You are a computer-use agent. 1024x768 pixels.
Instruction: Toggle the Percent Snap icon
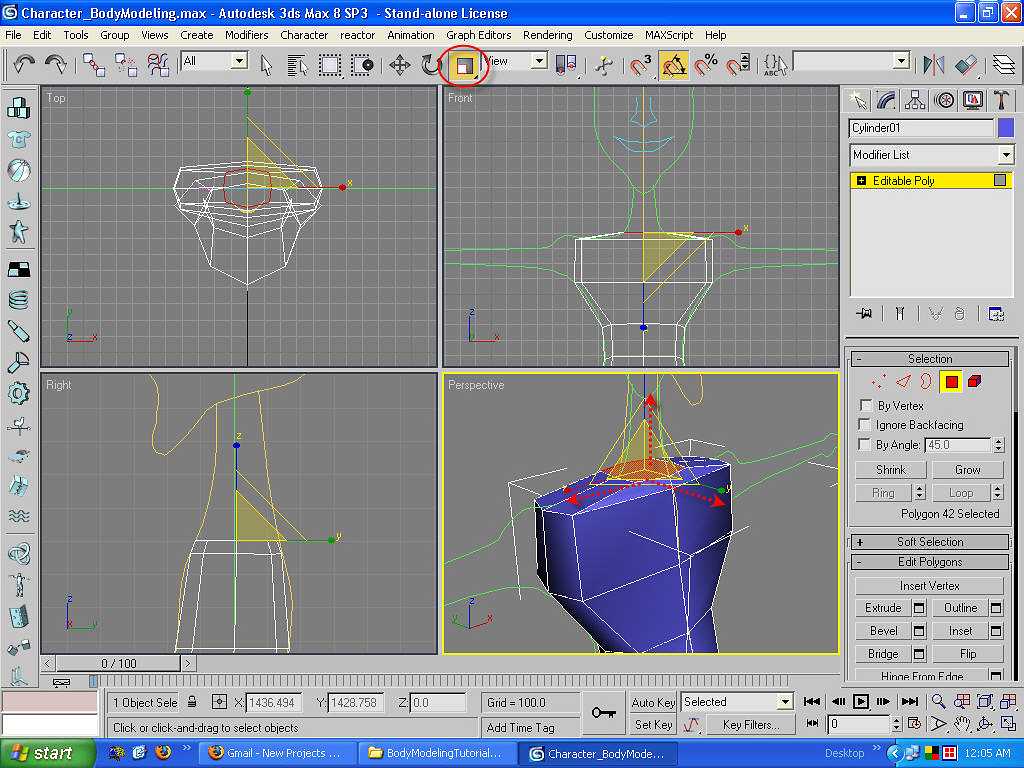click(x=705, y=65)
